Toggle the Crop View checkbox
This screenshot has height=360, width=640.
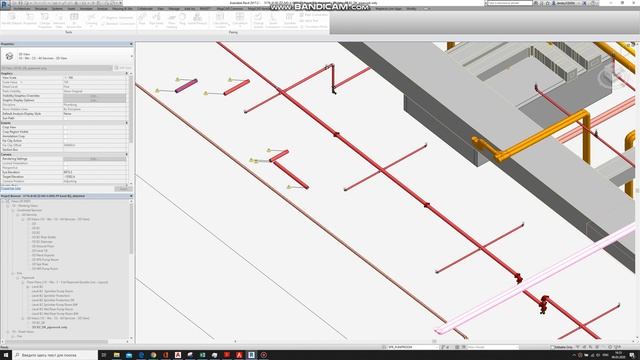tap(66, 127)
